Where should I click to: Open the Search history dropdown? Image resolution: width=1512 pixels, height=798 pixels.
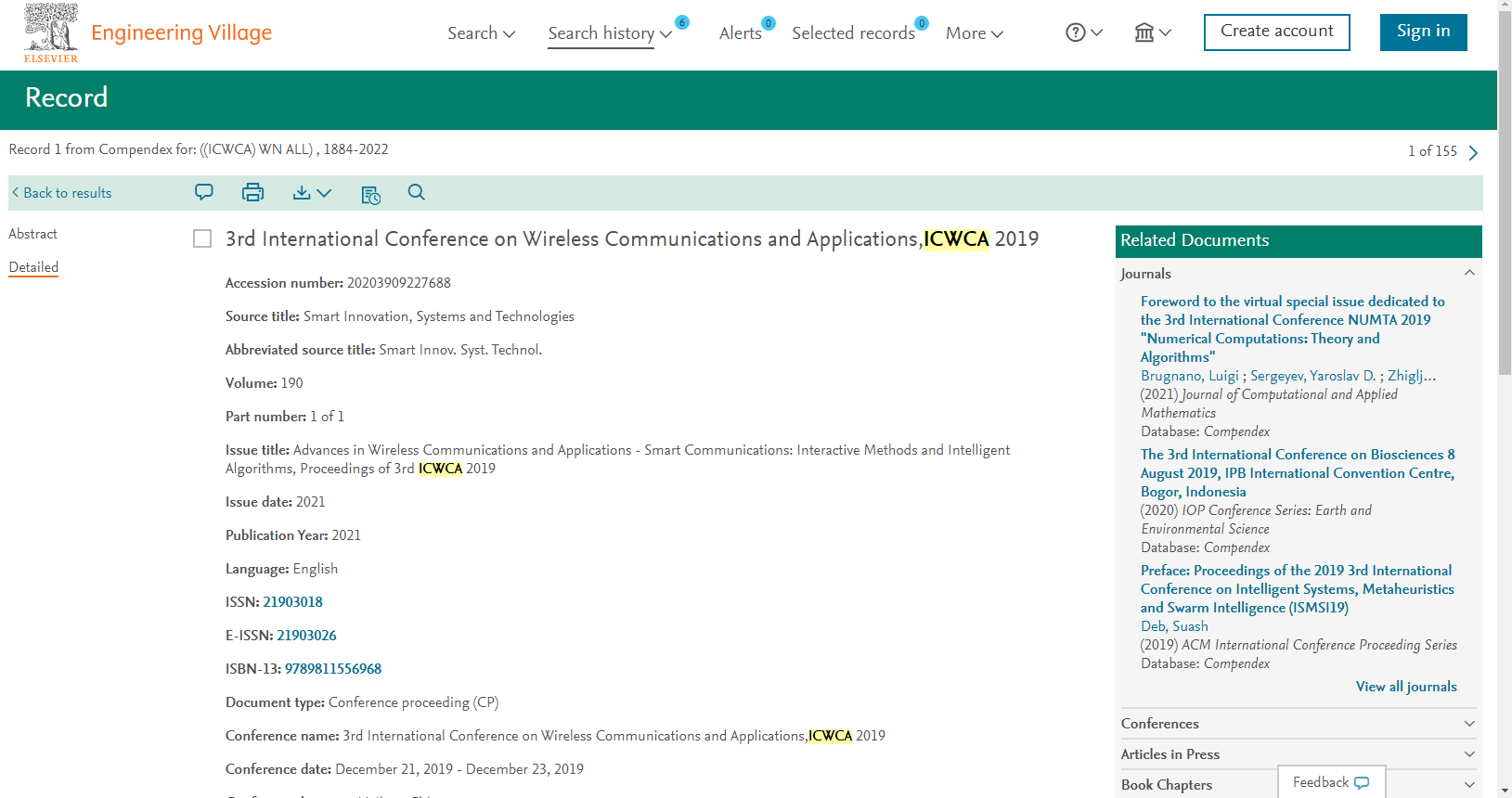610,33
